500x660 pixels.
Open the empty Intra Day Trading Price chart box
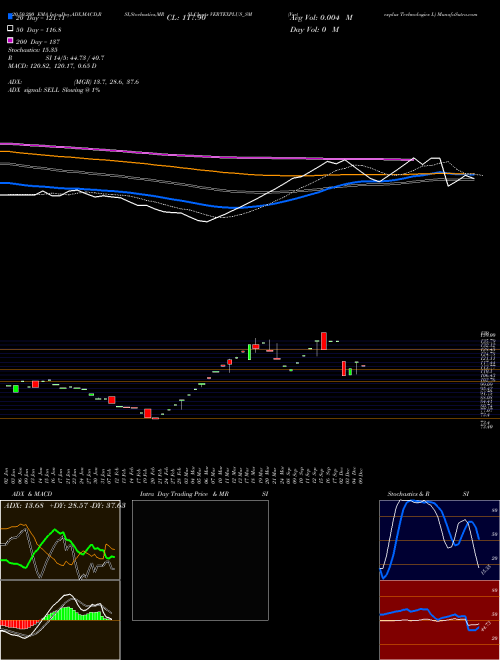[x=200, y=560]
